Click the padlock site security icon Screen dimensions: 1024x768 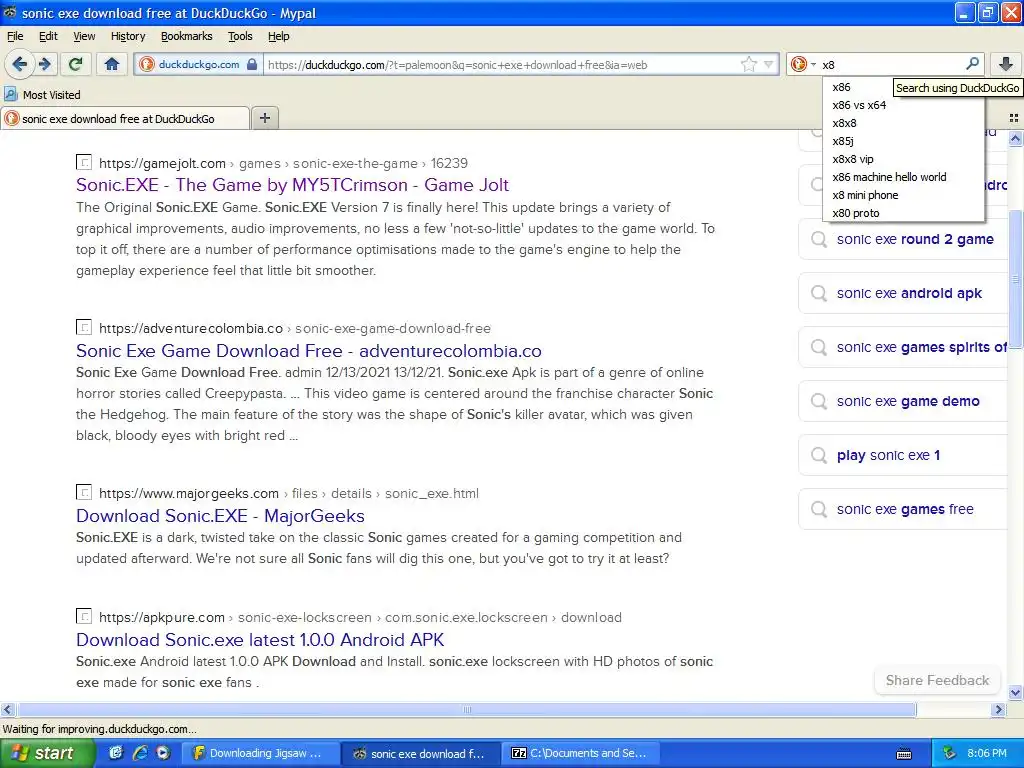(251, 64)
